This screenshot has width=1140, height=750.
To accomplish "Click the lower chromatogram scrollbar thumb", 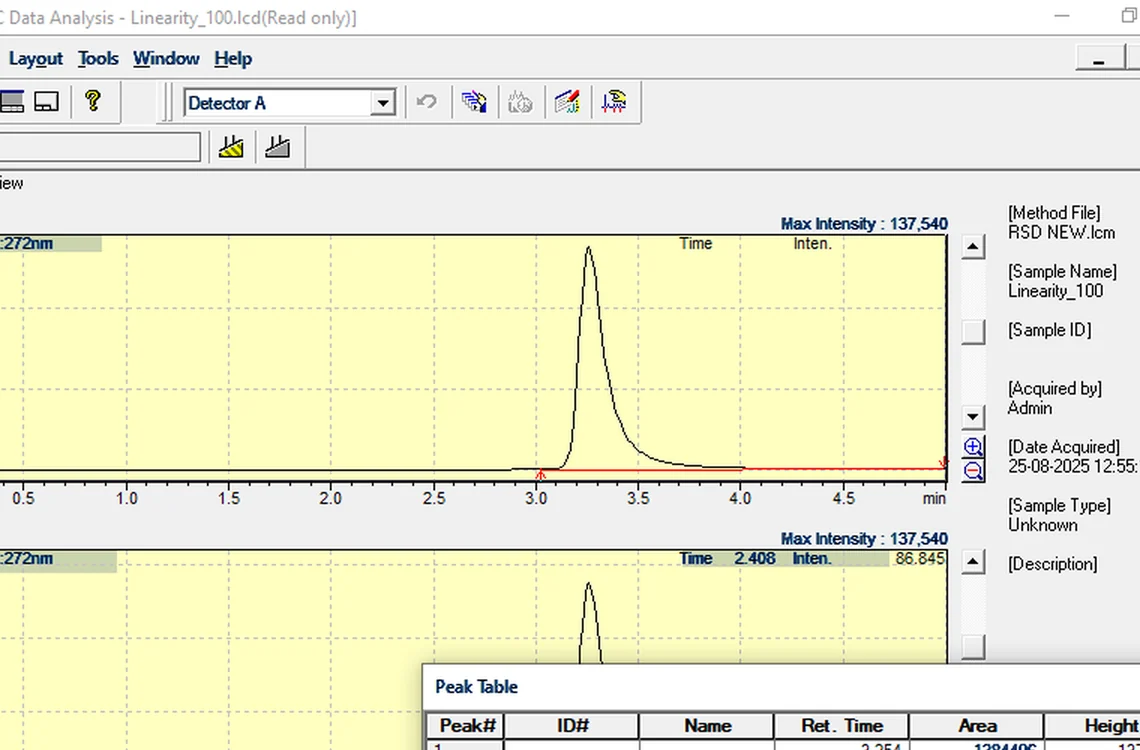I will 973,647.
